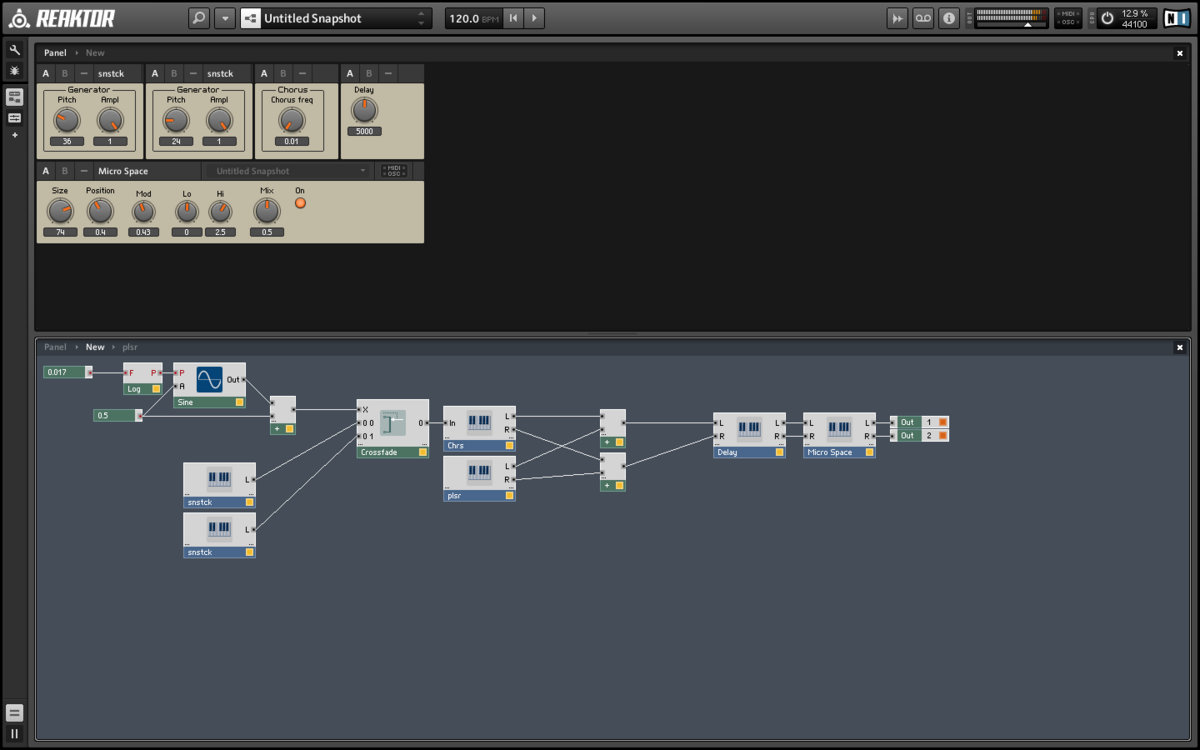Toggle the Micro Space On button

click(x=300, y=203)
